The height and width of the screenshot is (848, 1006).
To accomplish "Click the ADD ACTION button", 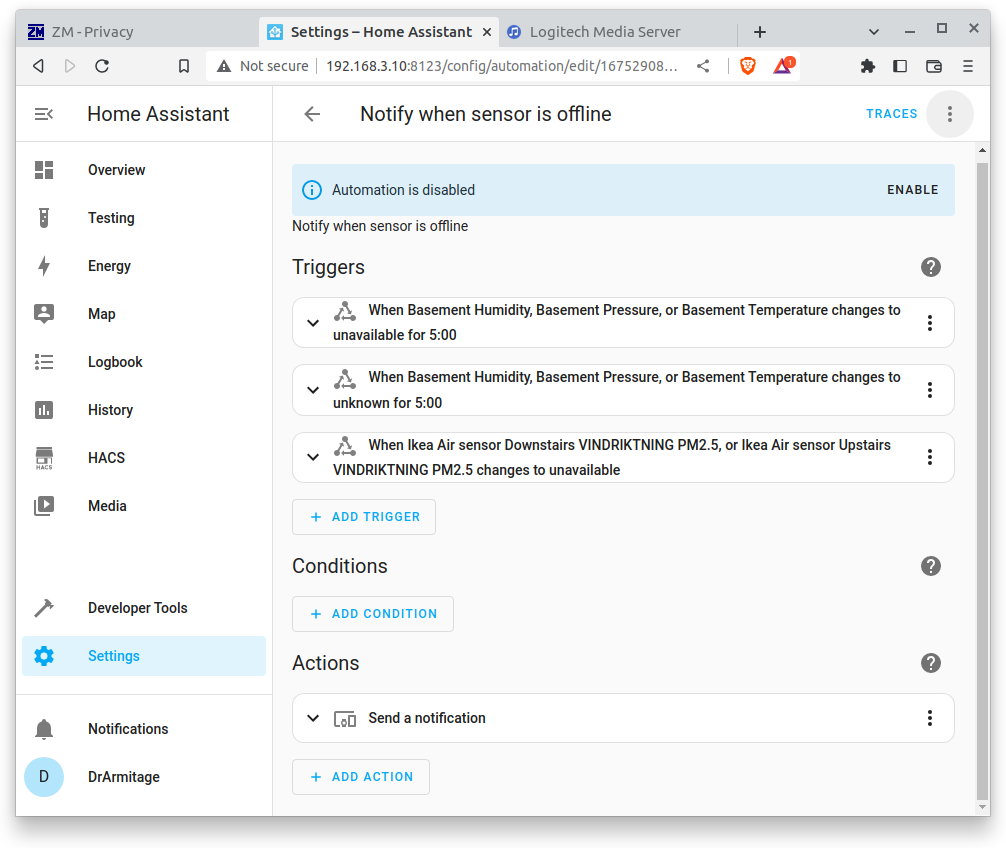I will click(361, 777).
